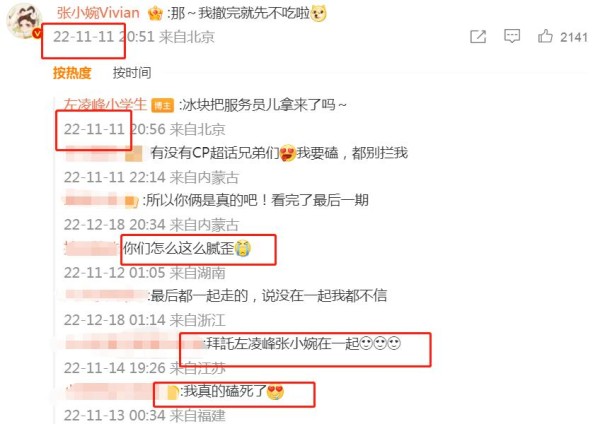Open the comment speech bubble icon
Screen dimensions: 600x424
coord(512,36)
